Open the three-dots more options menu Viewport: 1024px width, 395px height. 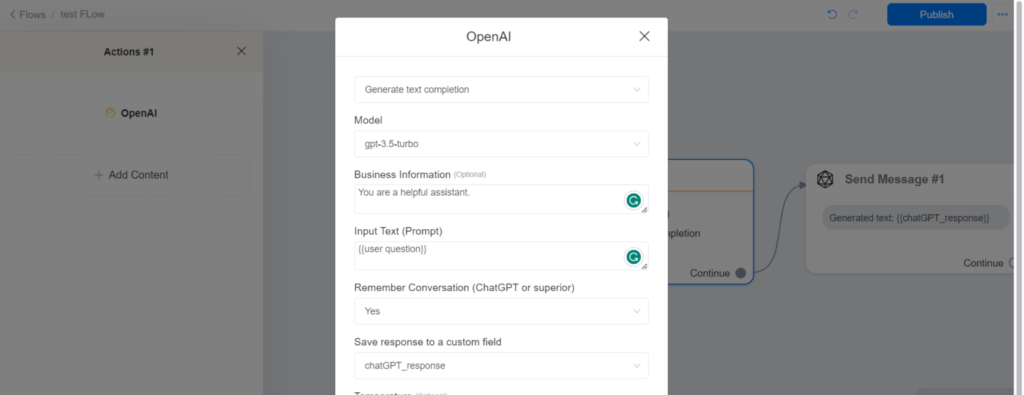[x=1002, y=14]
